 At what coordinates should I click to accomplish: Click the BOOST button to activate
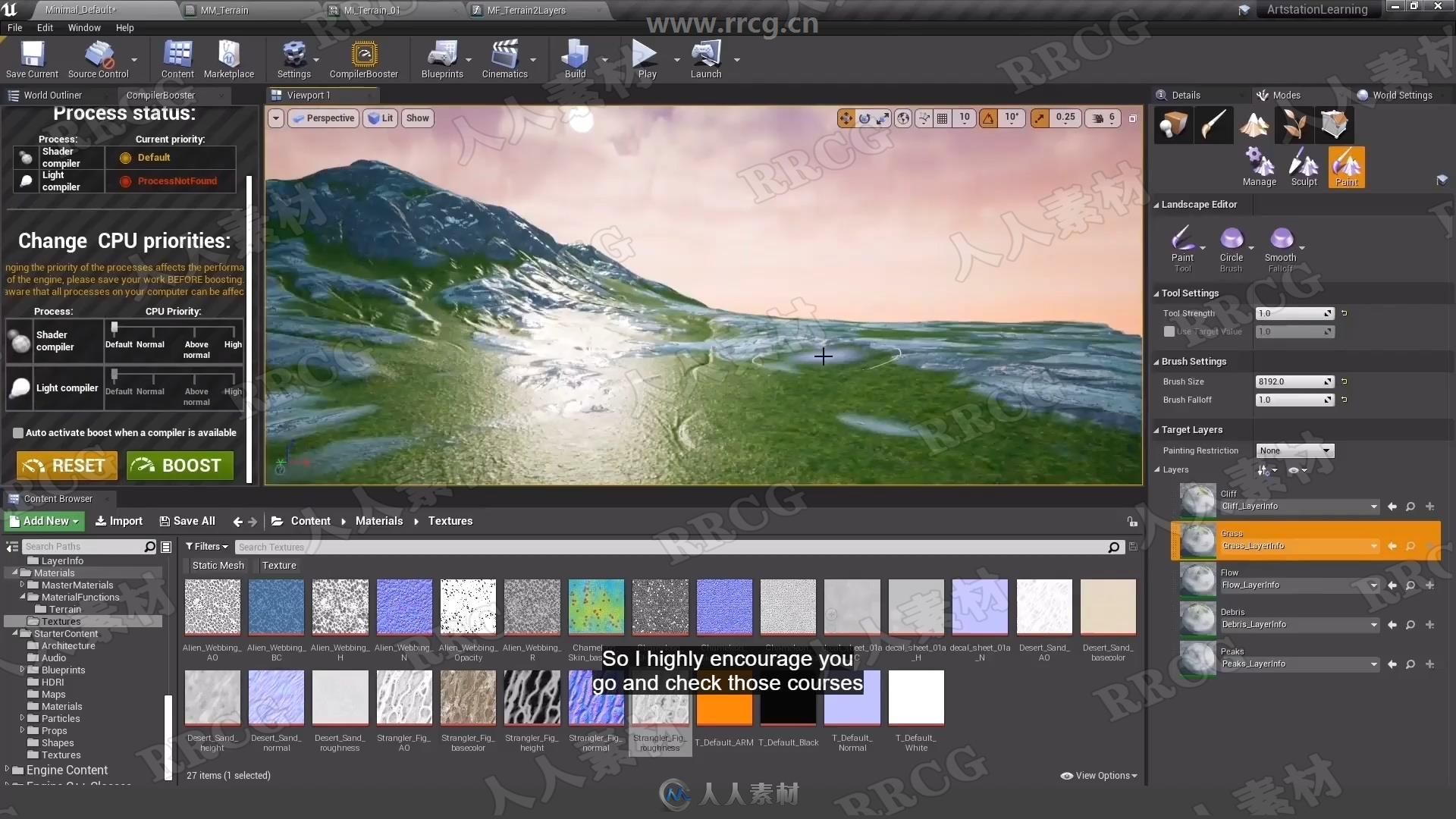coord(180,465)
